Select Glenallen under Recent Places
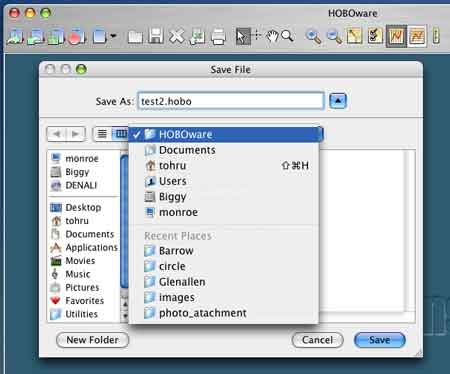The height and width of the screenshot is (374, 450). 224,282
